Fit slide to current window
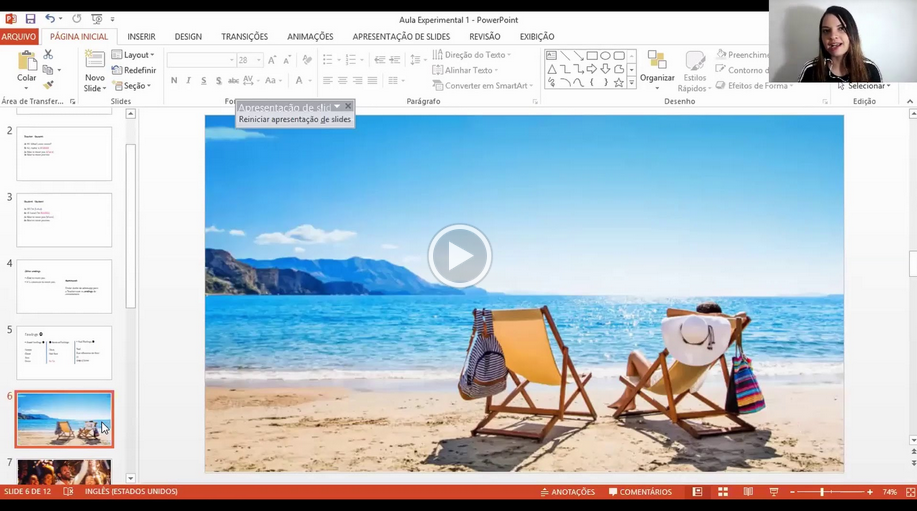 [x=909, y=492]
